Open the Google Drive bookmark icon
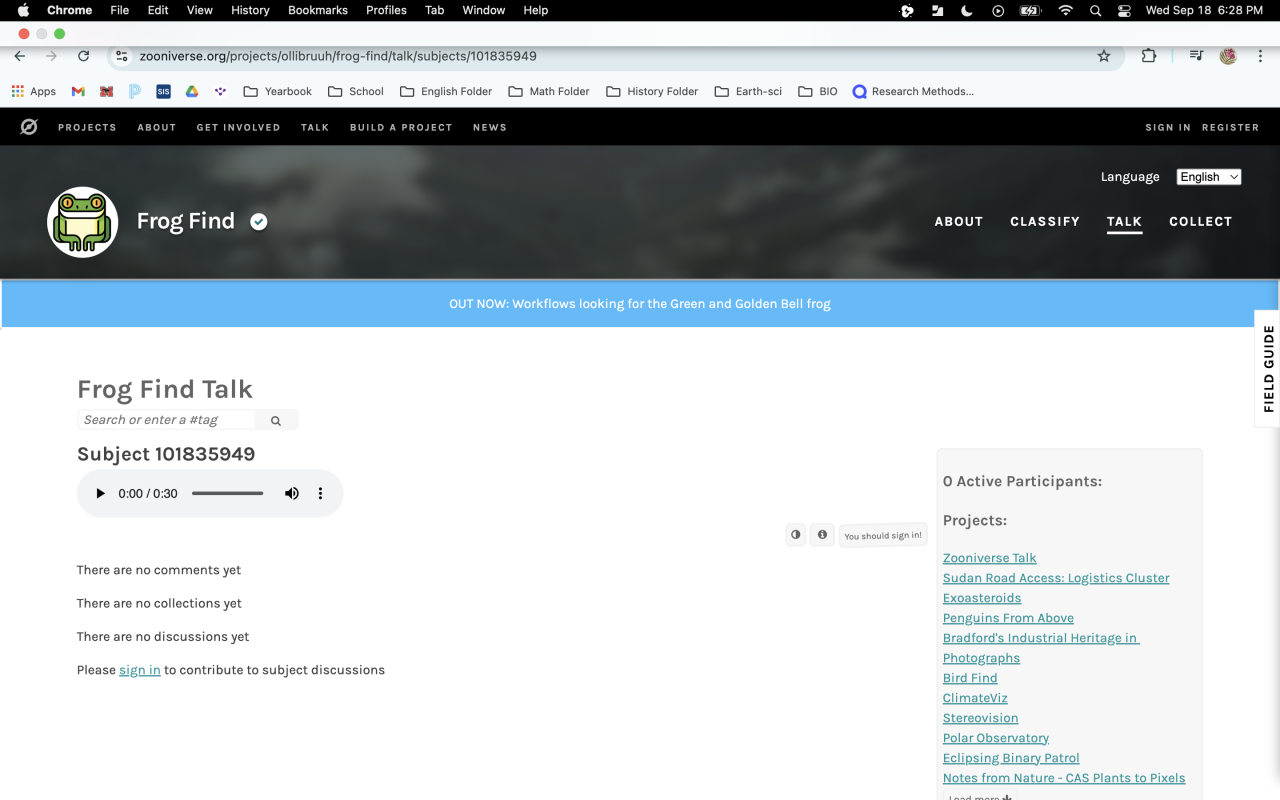 (192, 91)
